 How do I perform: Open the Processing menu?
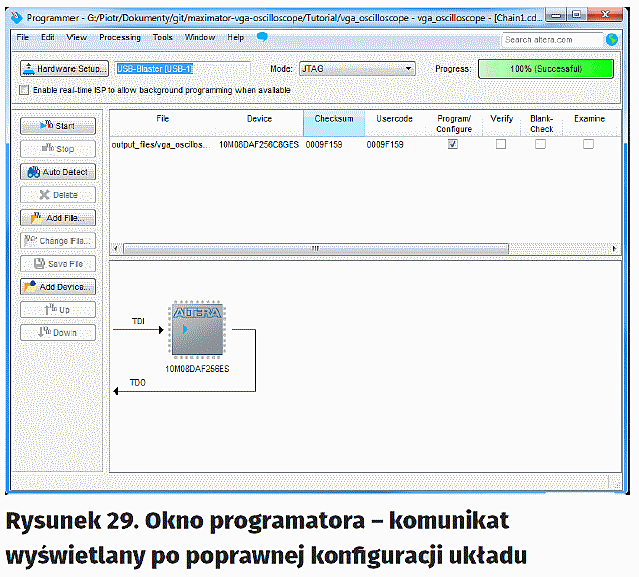(x=119, y=37)
